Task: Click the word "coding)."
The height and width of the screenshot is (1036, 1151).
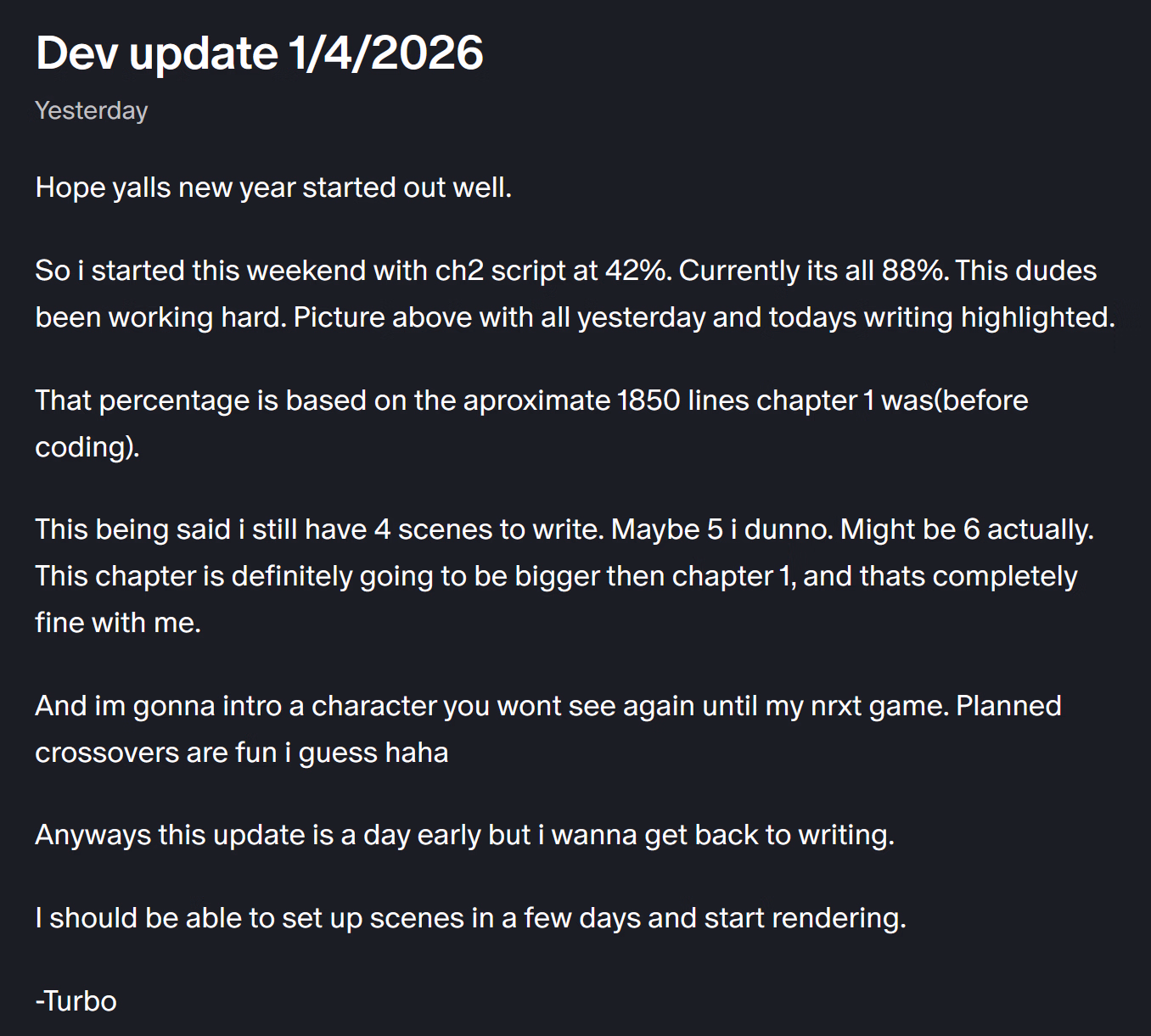Action: click(87, 447)
